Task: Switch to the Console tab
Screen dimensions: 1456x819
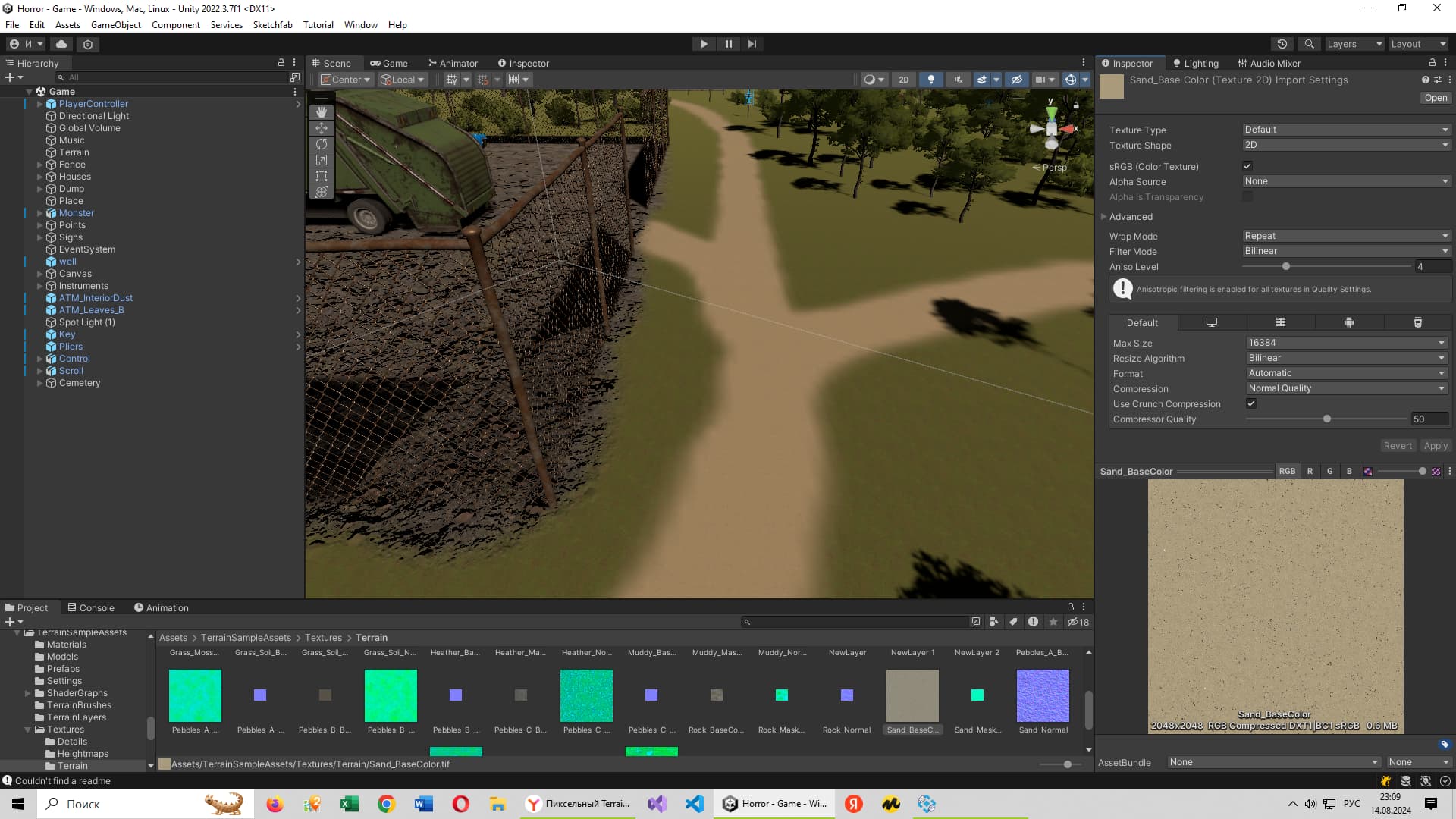Action: [96, 607]
